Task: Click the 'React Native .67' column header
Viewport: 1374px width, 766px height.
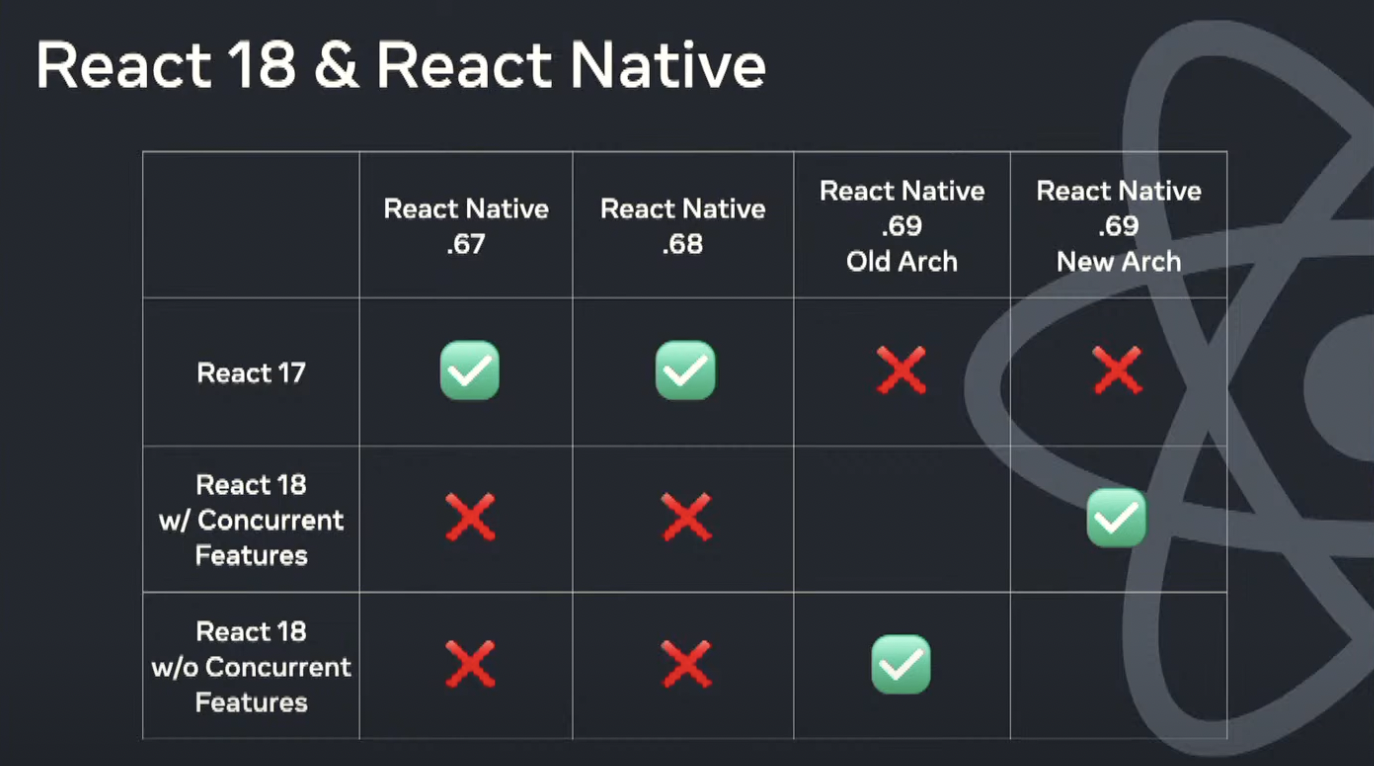Action: (466, 226)
